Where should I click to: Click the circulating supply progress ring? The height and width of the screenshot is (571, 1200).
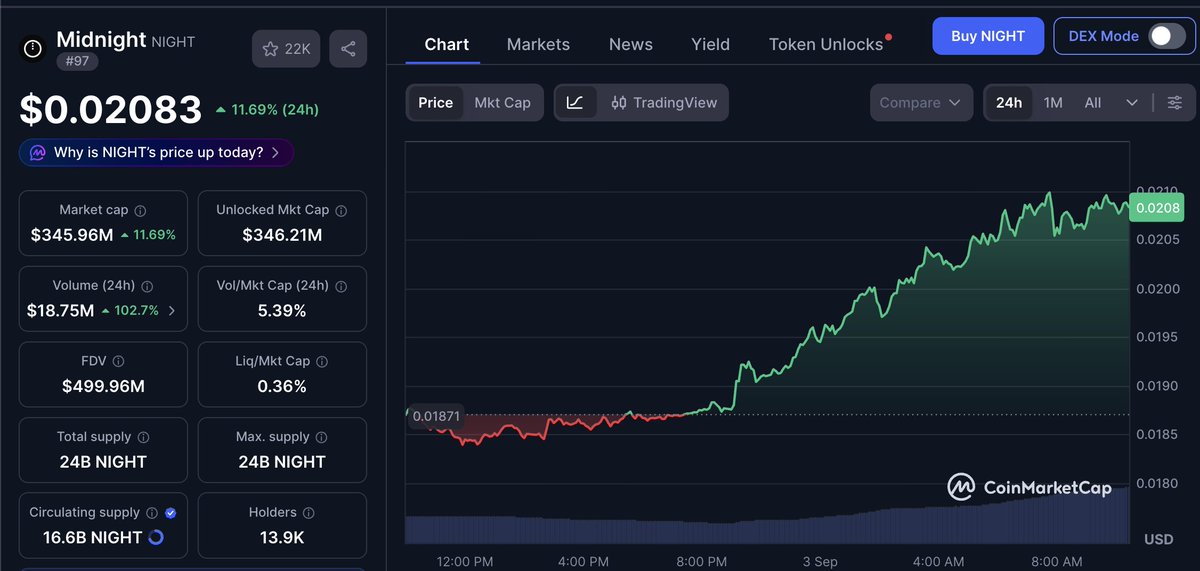coord(156,538)
